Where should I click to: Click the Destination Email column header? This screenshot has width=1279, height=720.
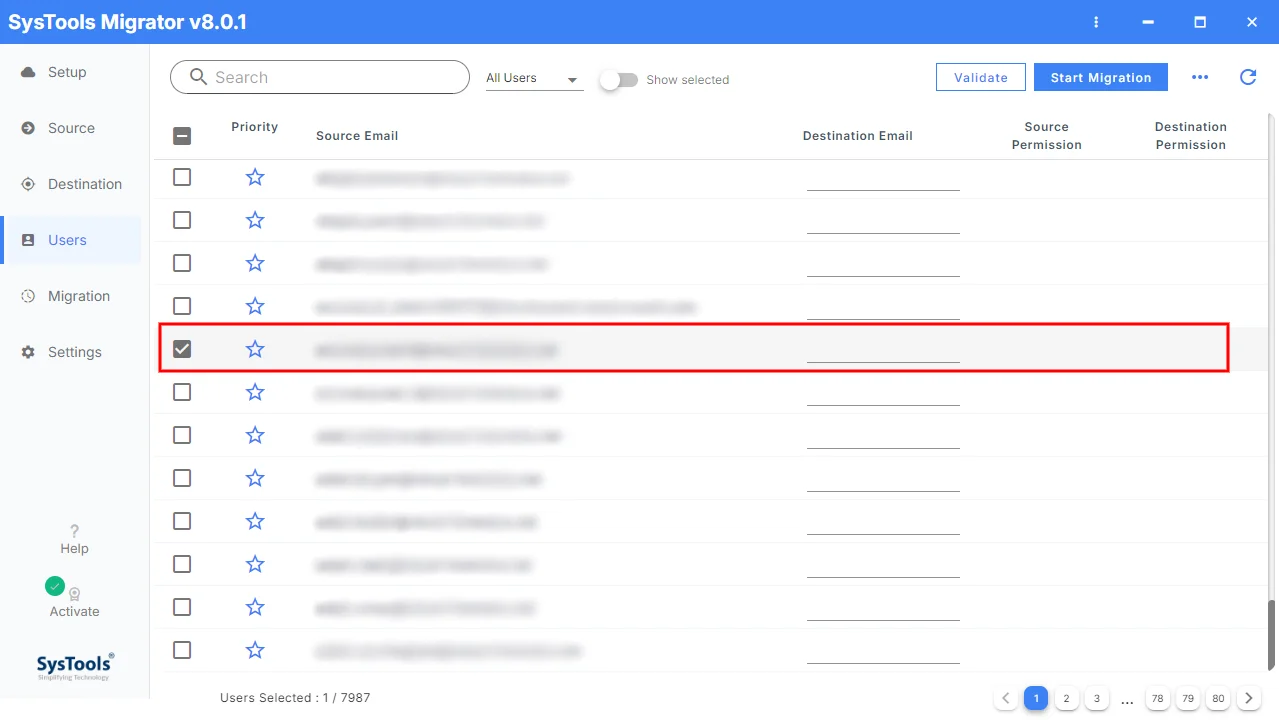pos(858,136)
